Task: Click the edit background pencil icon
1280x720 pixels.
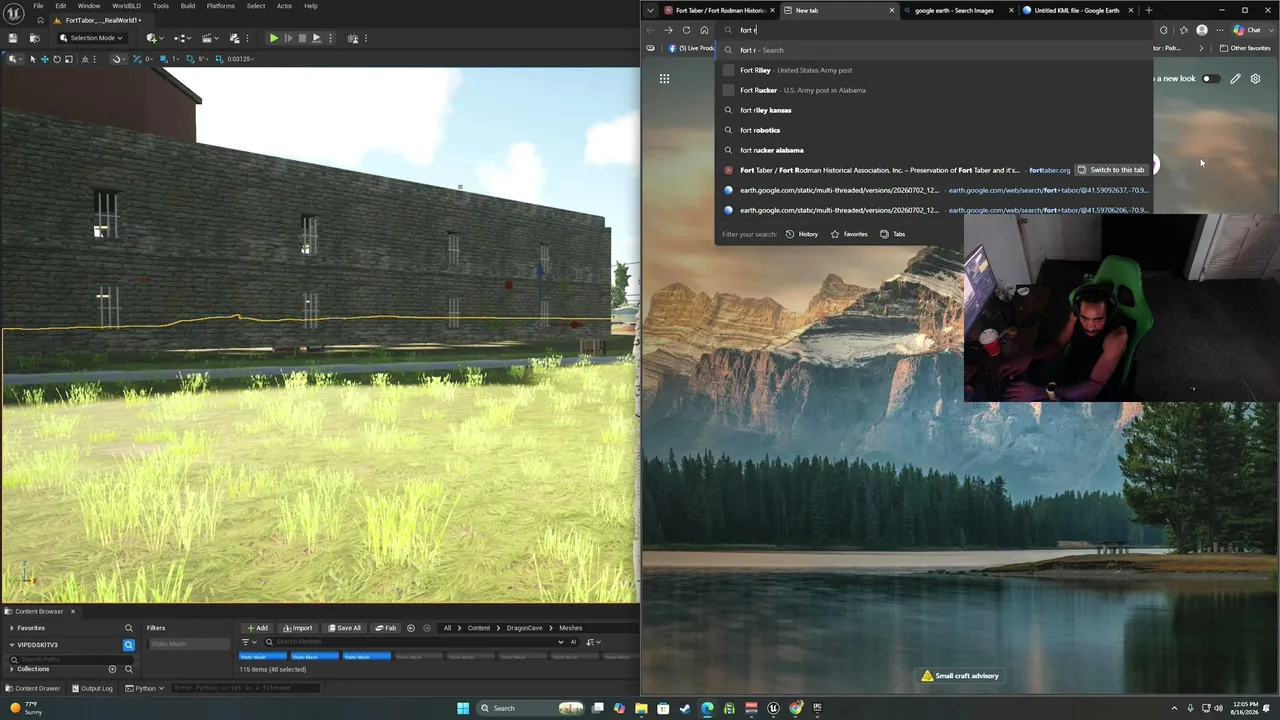Action: click(x=1235, y=79)
